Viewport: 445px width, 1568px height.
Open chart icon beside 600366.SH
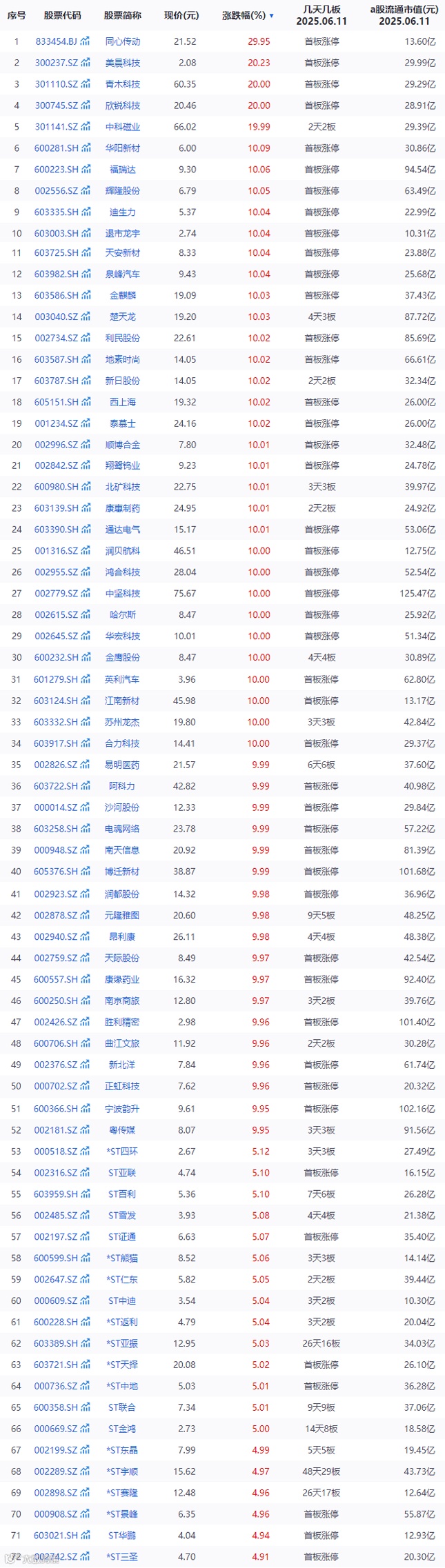click(86, 1109)
